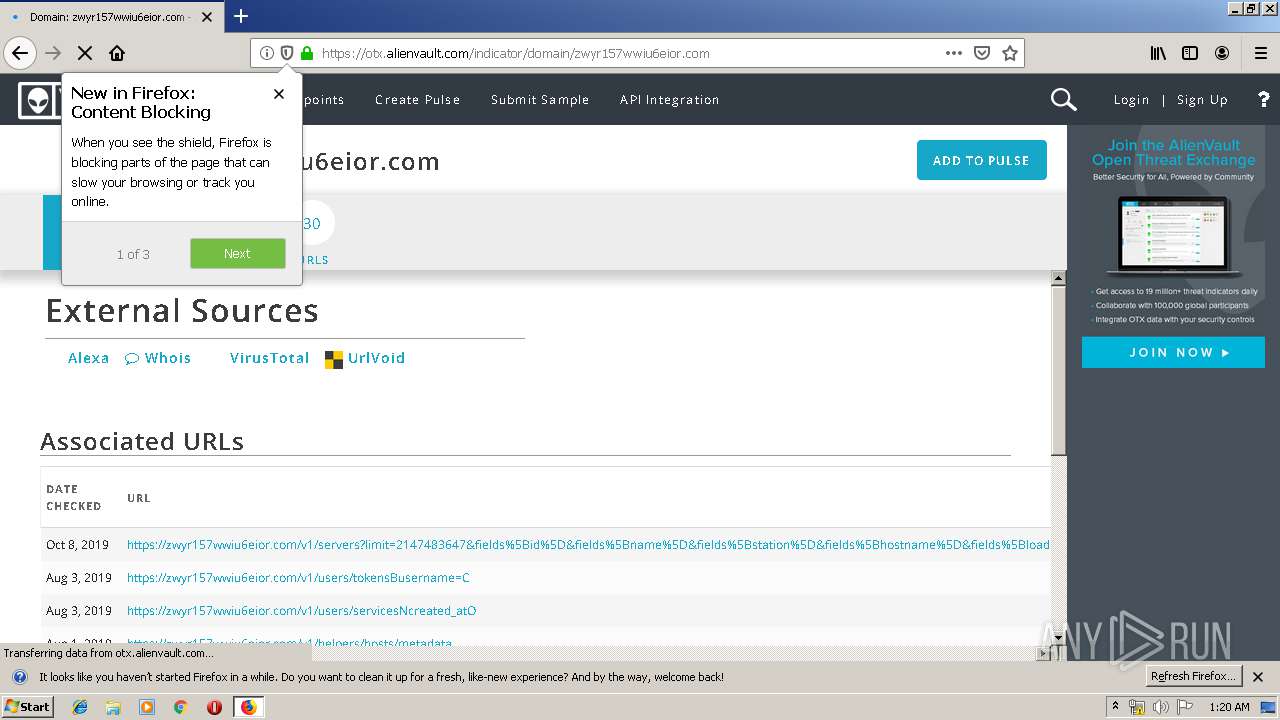
Task: Open site information icon in address bar
Action: tap(266, 53)
